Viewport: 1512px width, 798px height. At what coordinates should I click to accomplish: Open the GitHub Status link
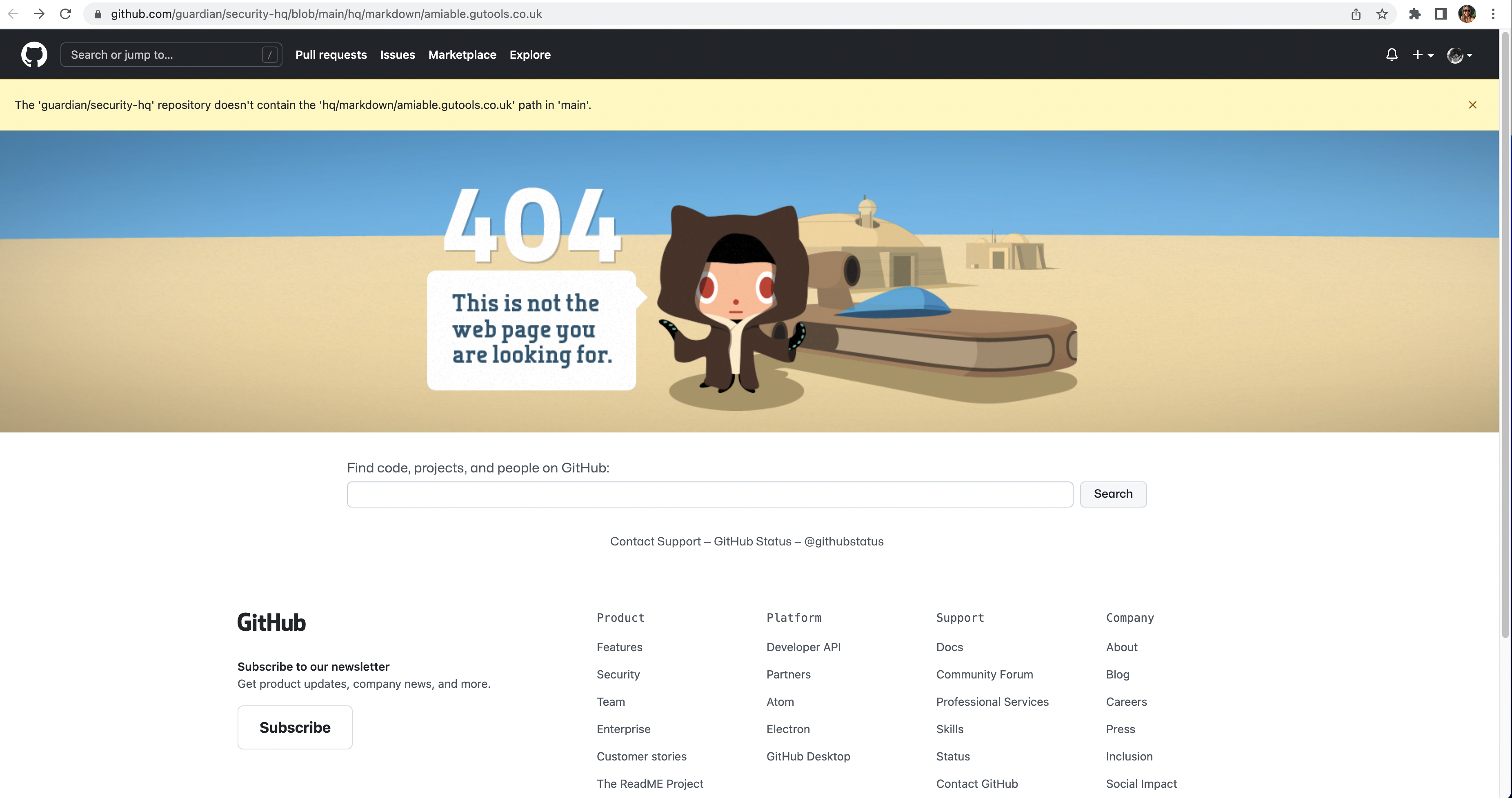click(752, 541)
